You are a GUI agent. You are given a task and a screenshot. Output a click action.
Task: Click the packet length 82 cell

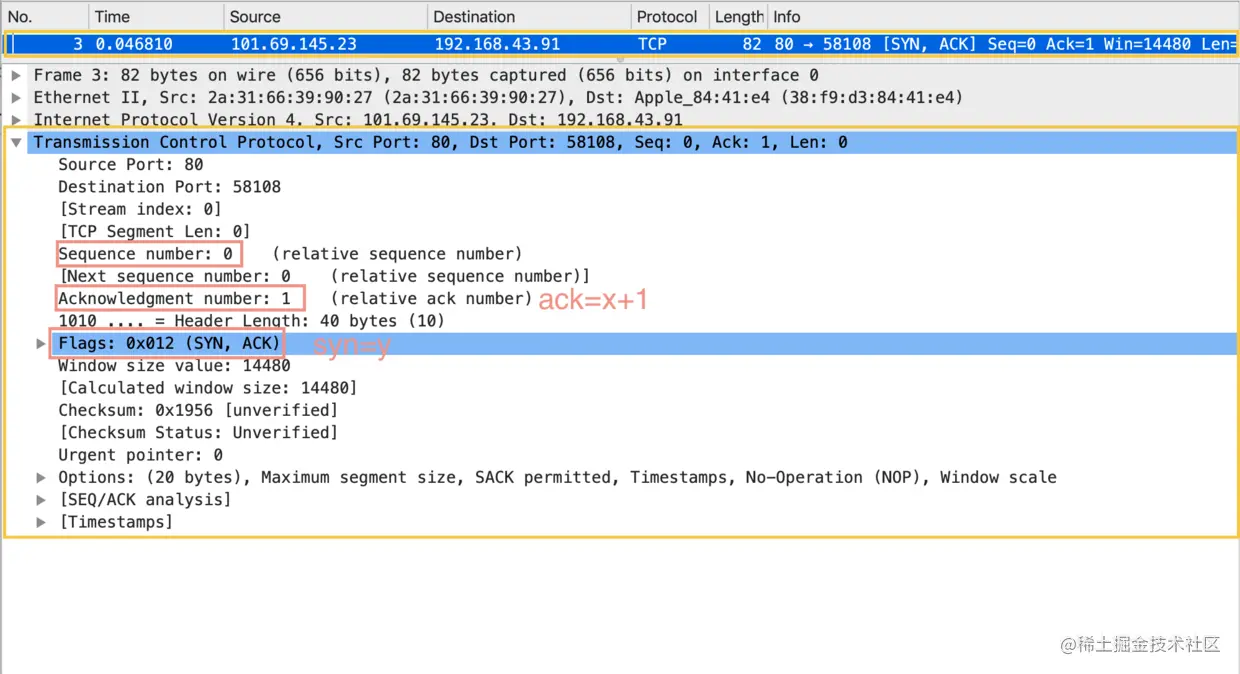pyautogui.click(x=752, y=44)
